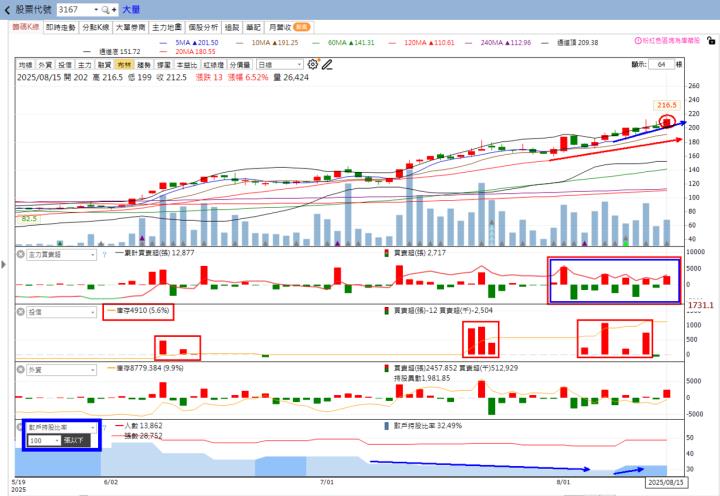
Task: Open chart settings gear icon
Action: click(x=313, y=64)
